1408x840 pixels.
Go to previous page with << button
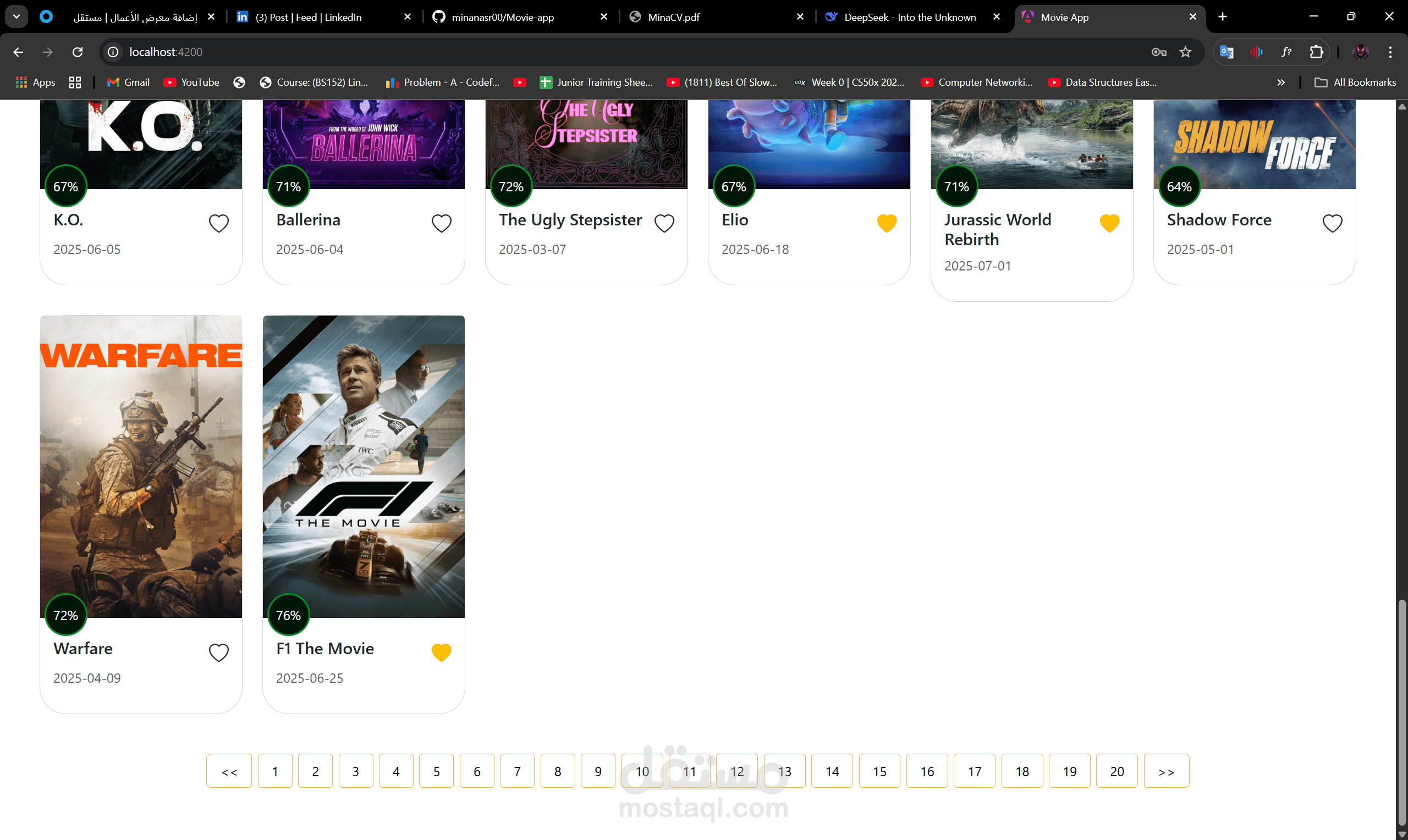point(229,770)
